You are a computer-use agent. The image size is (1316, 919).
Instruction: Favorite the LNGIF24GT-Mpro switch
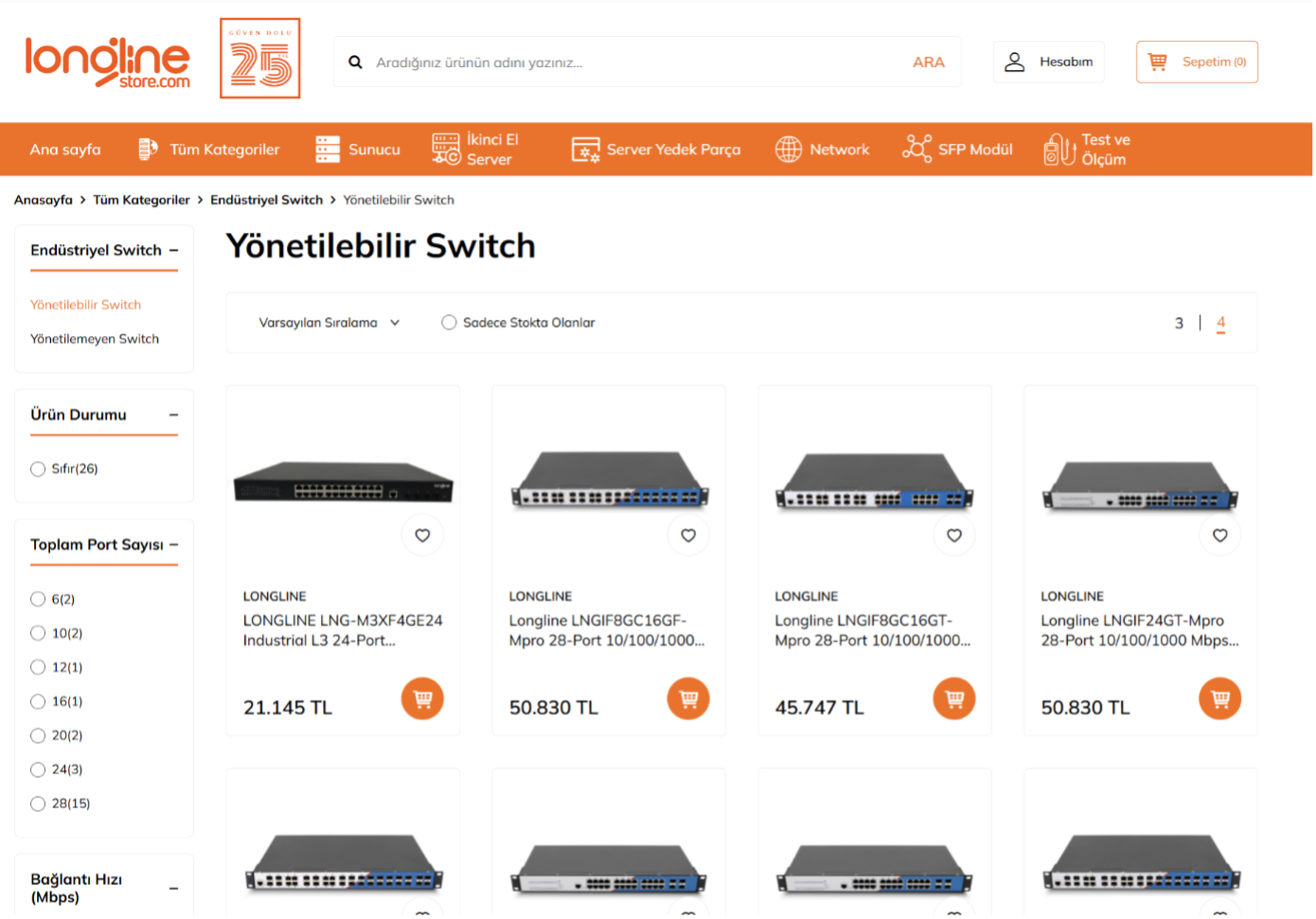tap(1219, 536)
